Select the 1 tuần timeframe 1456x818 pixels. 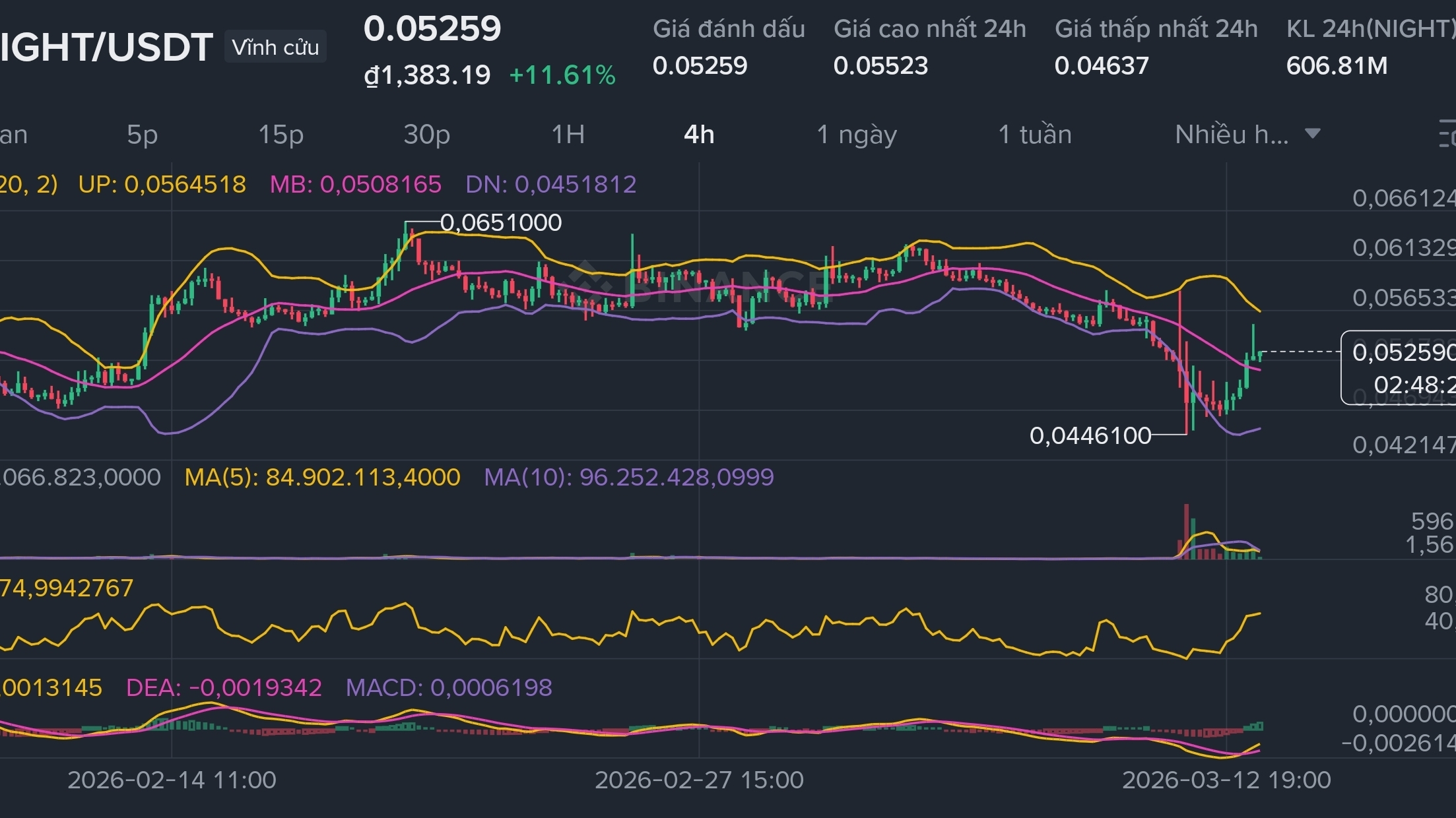(x=1034, y=135)
